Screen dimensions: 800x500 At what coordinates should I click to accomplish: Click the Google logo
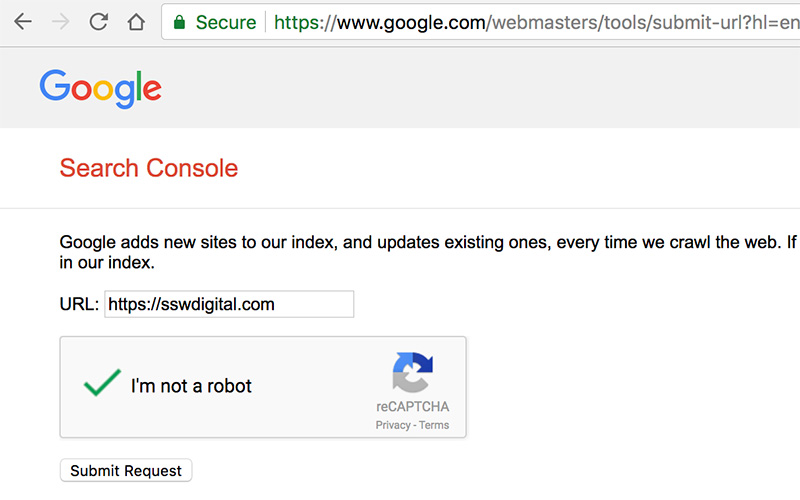pyautogui.click(x=100, y=89)
